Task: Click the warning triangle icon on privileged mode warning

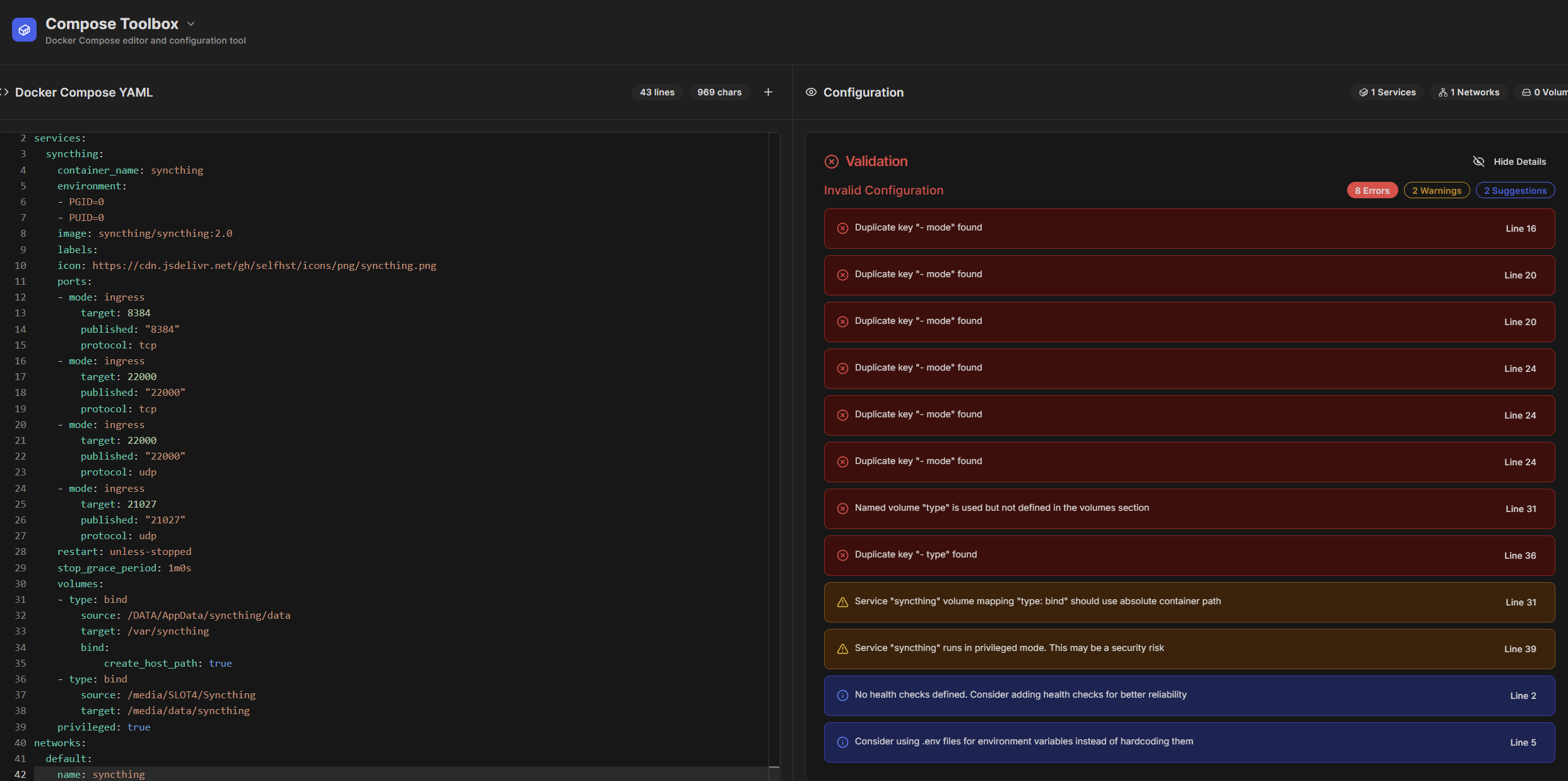Action: pyautogui.click(x=842, y=649)
